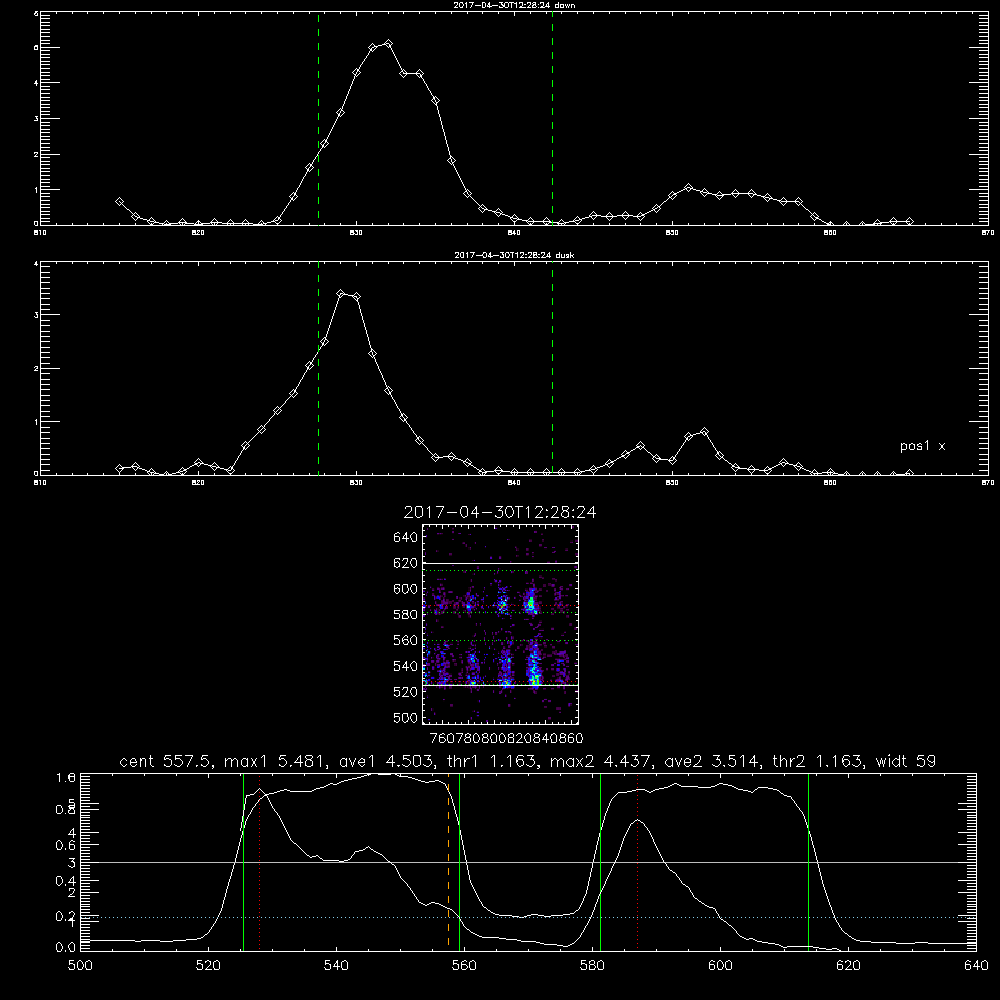Click y-axis label 560 beside the detector image
Viewport: 1000px width, 1000px height.
[x=405, y=640]
